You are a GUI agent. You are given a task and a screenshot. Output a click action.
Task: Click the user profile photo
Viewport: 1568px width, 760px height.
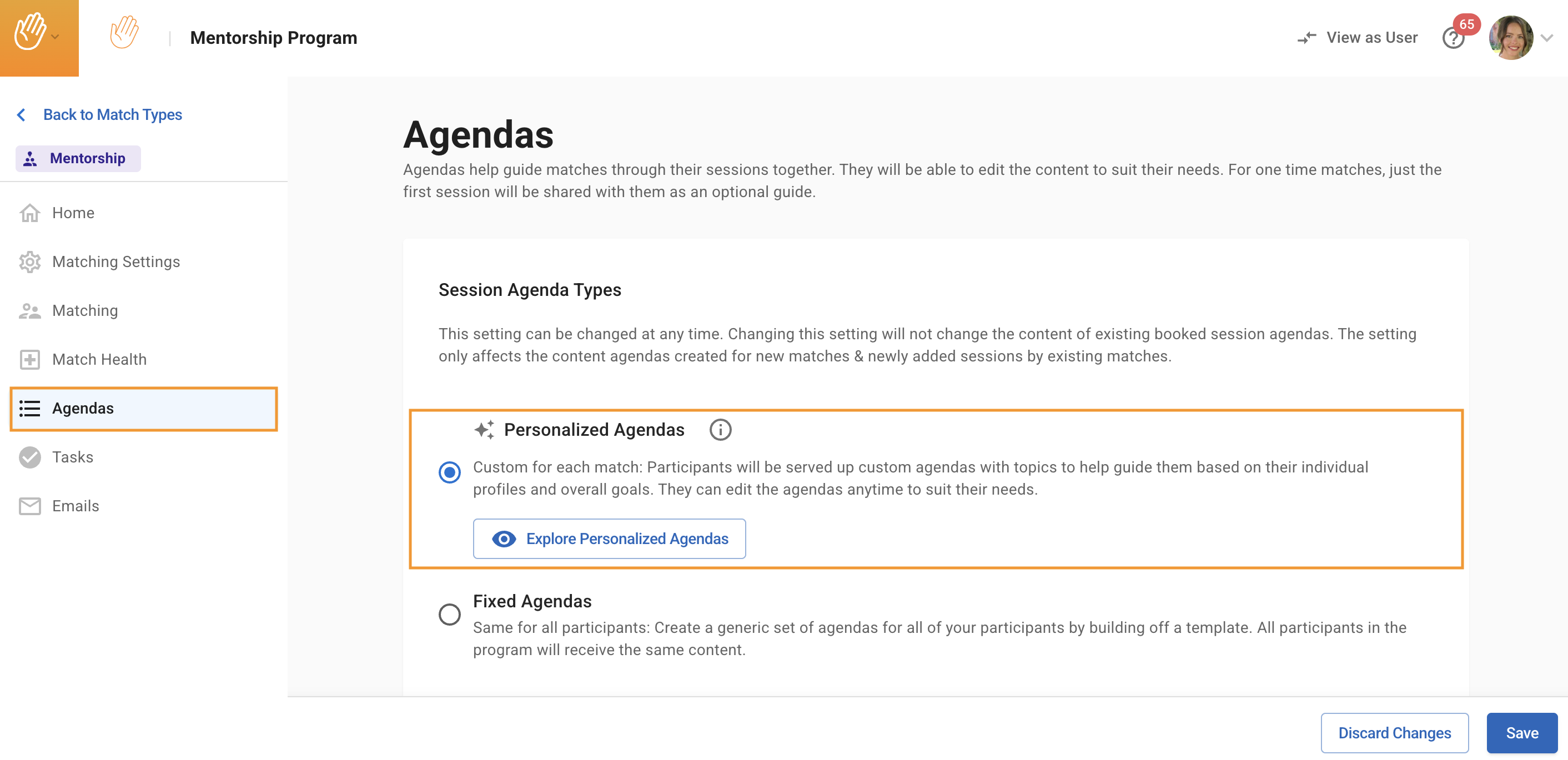click(1510, 38)
